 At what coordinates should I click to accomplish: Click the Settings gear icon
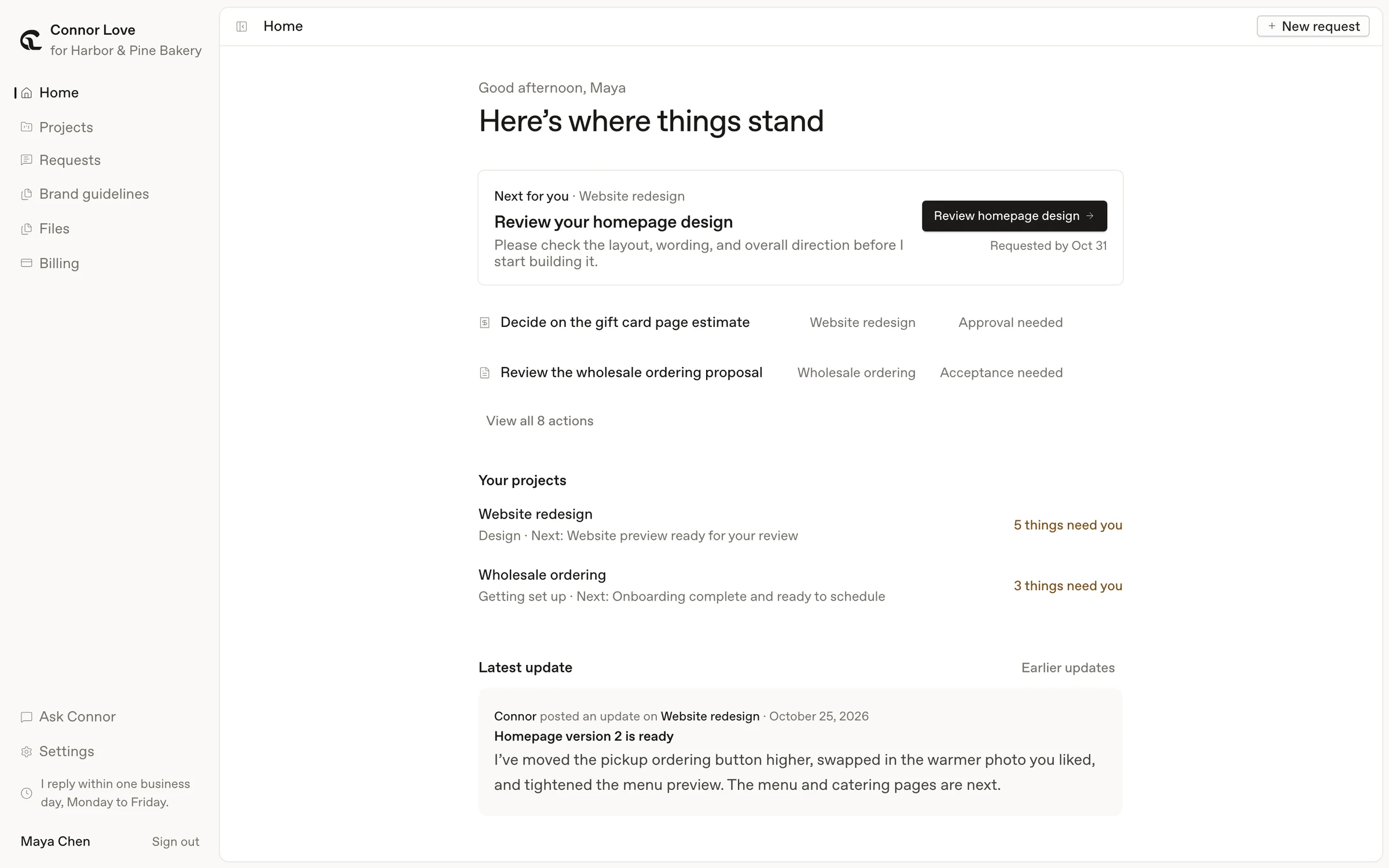(x=27, y=752)
